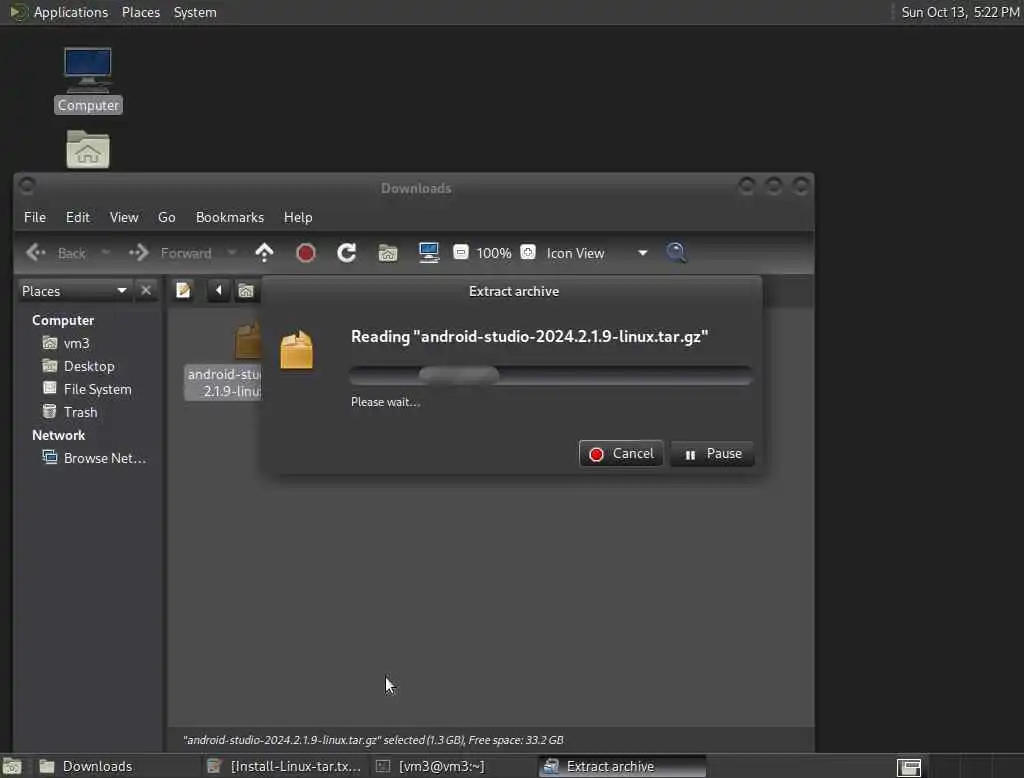Click status bar selected file text
The width and height of the screenshot is (1024, 778).
[373, 740]
